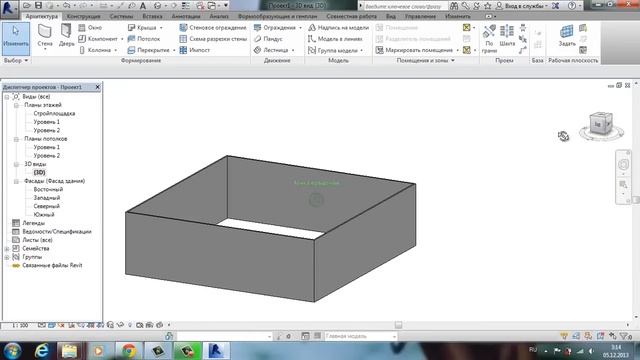Click the Open folder icon in quick access toolbar
This screenshot has height=360, width=640.
tap(27, 5)
